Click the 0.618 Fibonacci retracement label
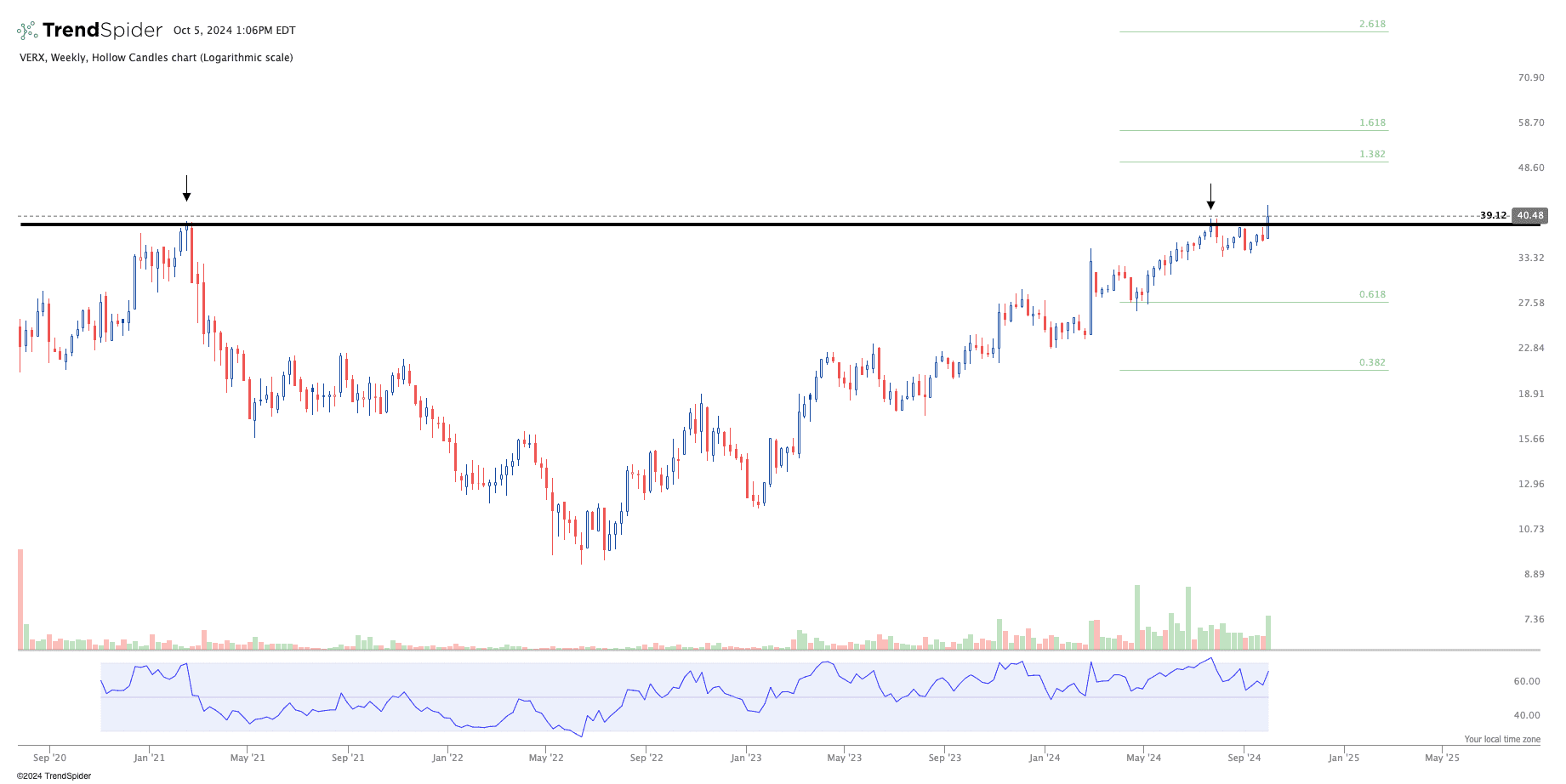Viewport: 1566px width, 784px height. [x=1372, y=295]
